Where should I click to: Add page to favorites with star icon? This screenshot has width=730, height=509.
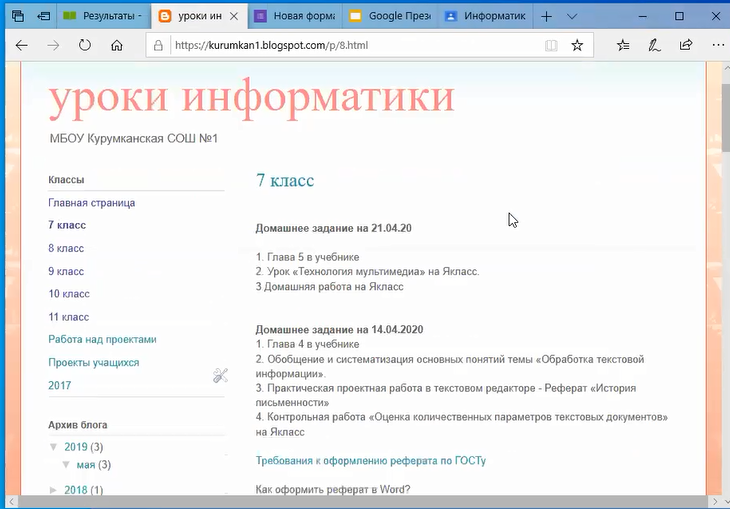[577, 45]
